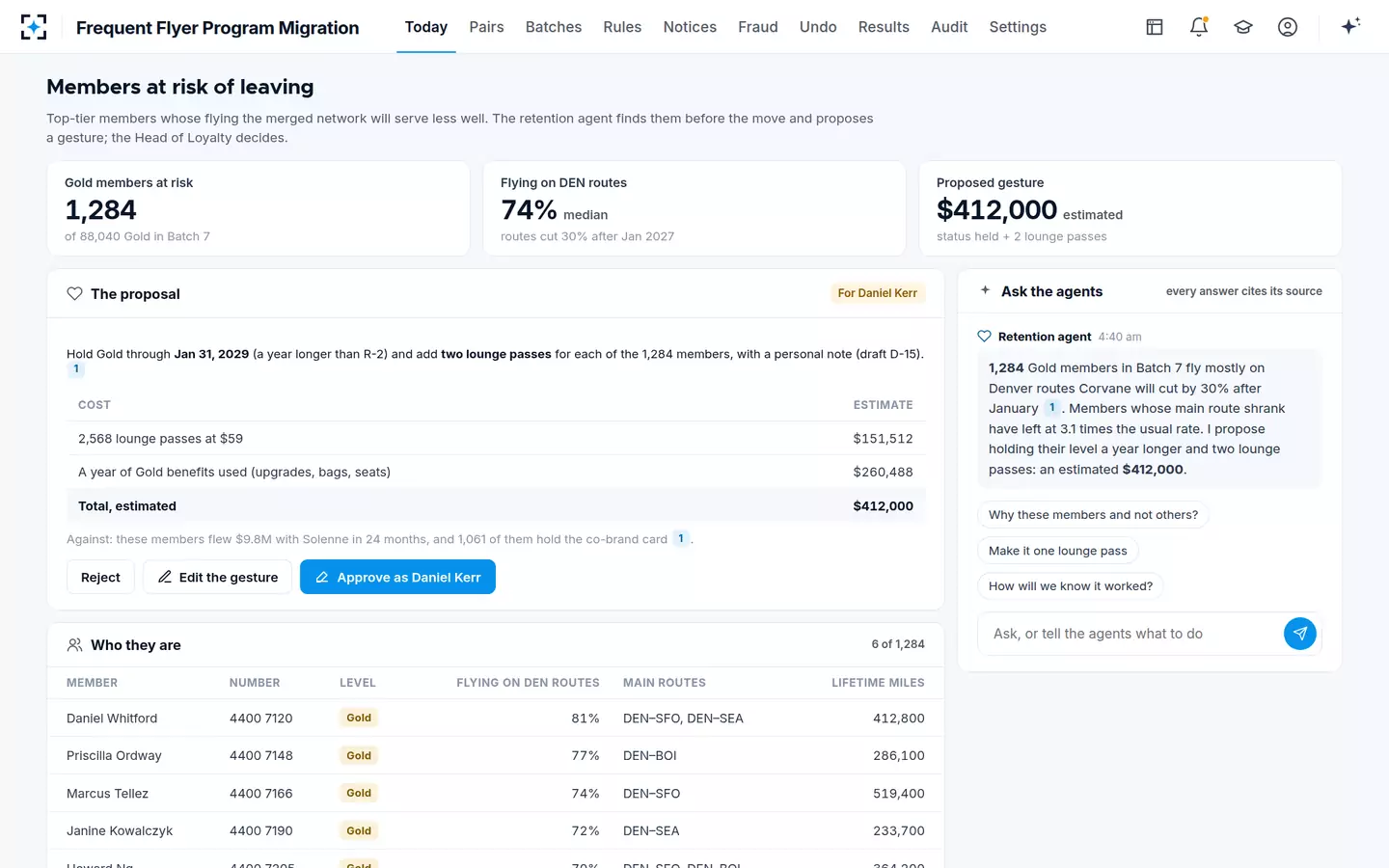Click member number 4400 7120
1389x868 pixels.
click(x=261, y=719)
